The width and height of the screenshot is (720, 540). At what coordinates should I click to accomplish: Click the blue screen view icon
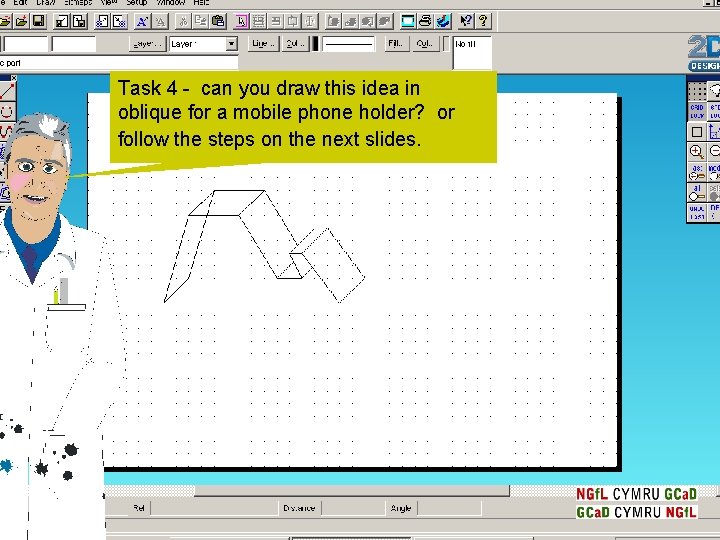(408, 21)
